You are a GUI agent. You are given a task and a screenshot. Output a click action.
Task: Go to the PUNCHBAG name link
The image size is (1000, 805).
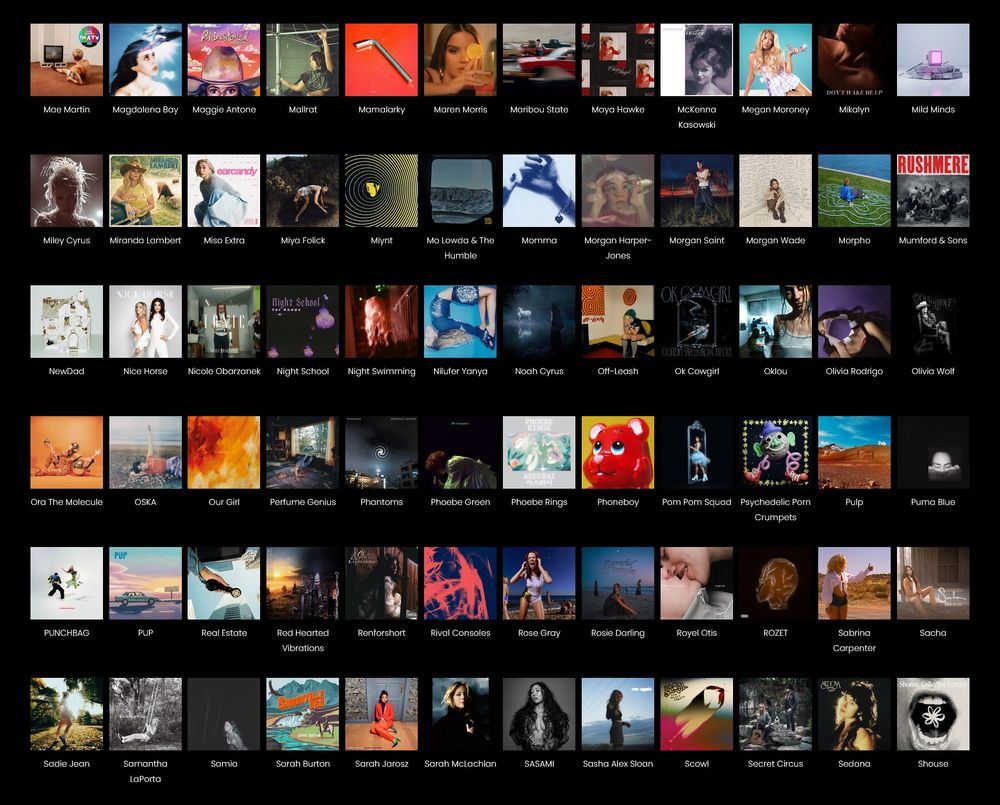click(66, 633)
